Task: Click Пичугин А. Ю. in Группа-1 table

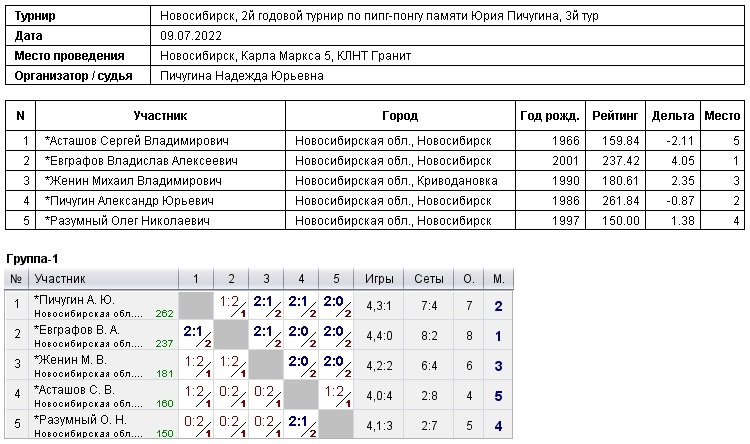Action: 75,299
